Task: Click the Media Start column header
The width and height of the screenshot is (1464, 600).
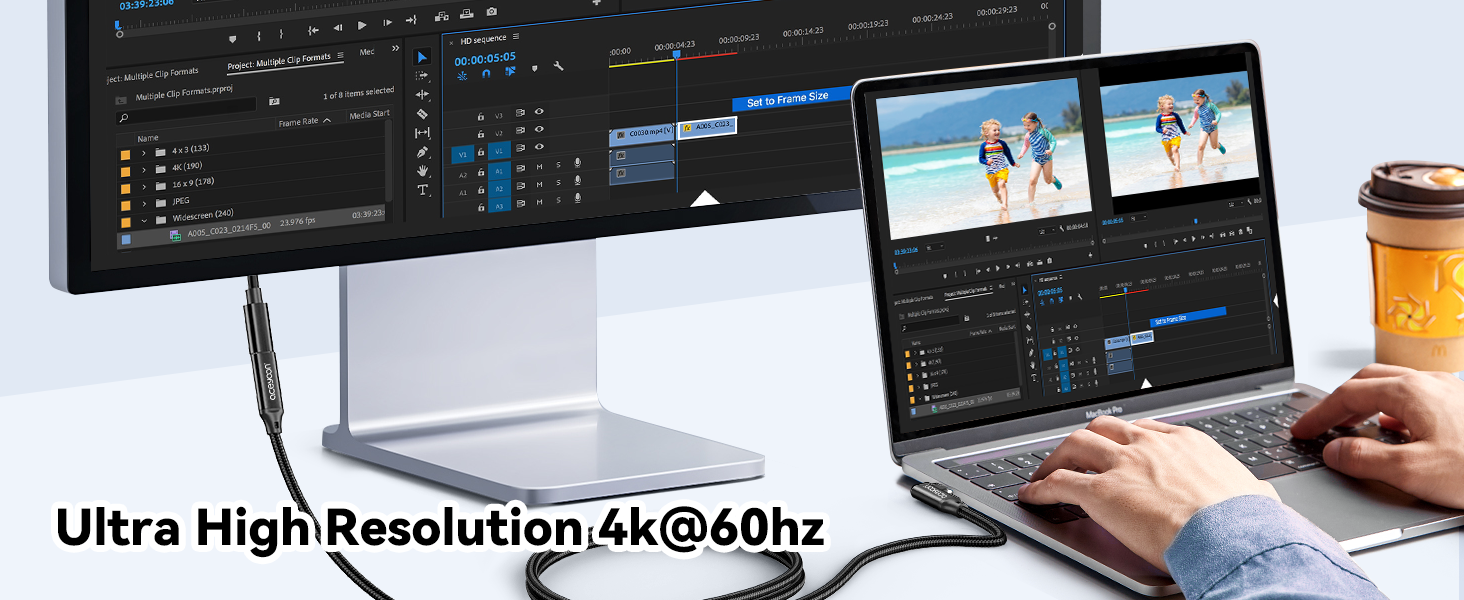Action: (x=369, y=114)
